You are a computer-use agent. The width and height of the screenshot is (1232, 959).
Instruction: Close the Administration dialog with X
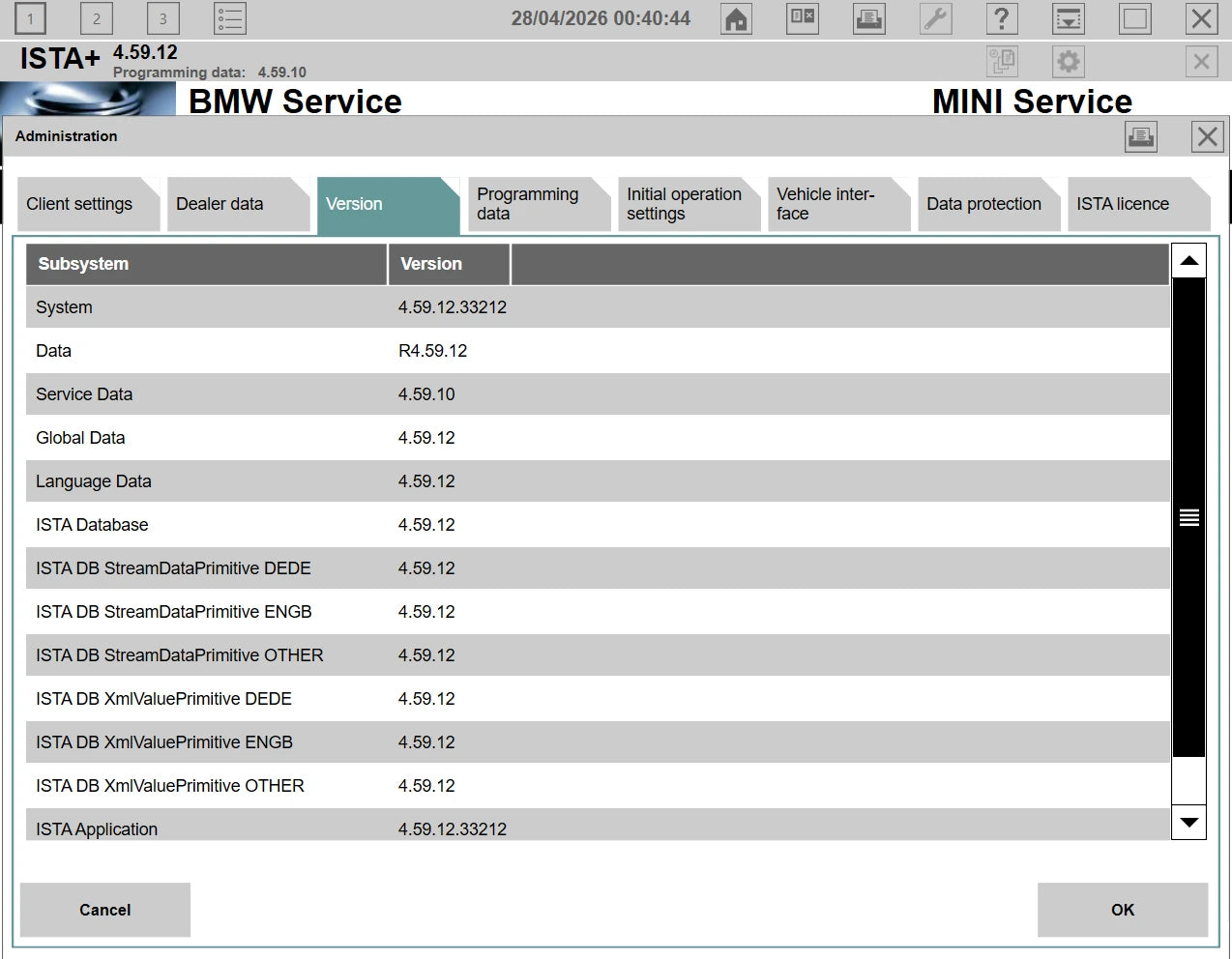coord(1208,136)
